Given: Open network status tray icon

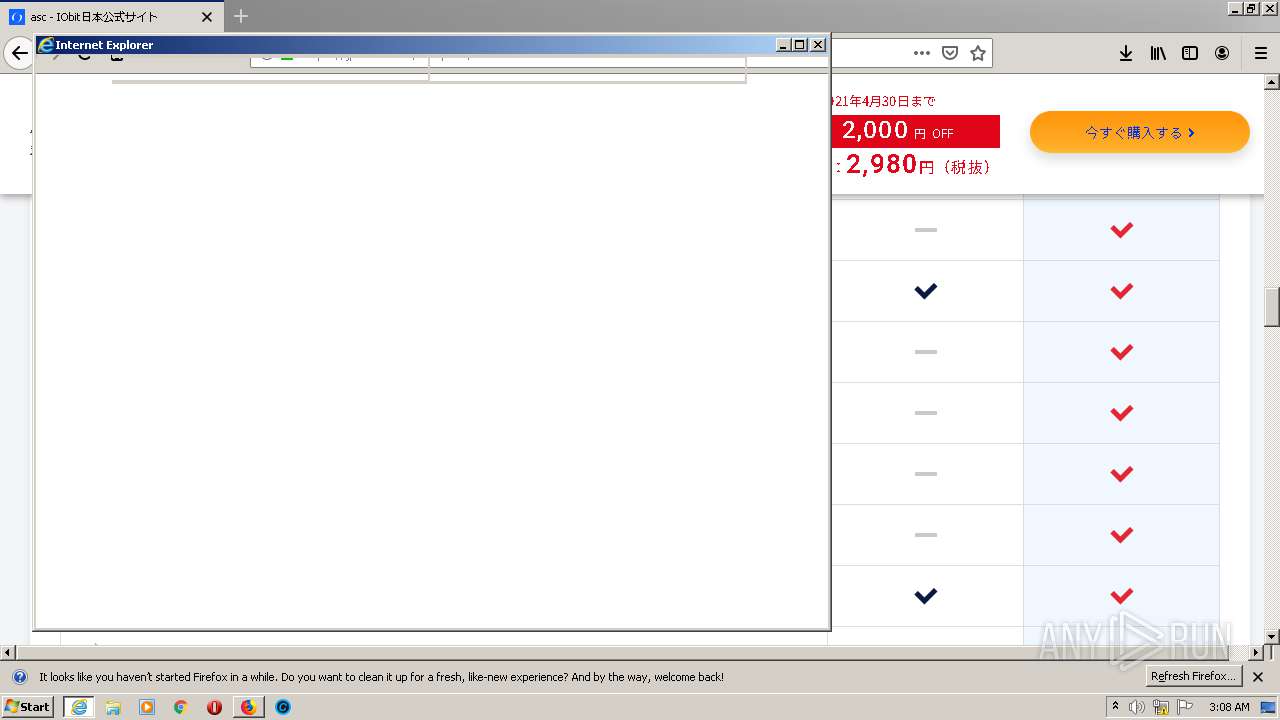Looking at the screenshot, I should (x=1161, y=707).
